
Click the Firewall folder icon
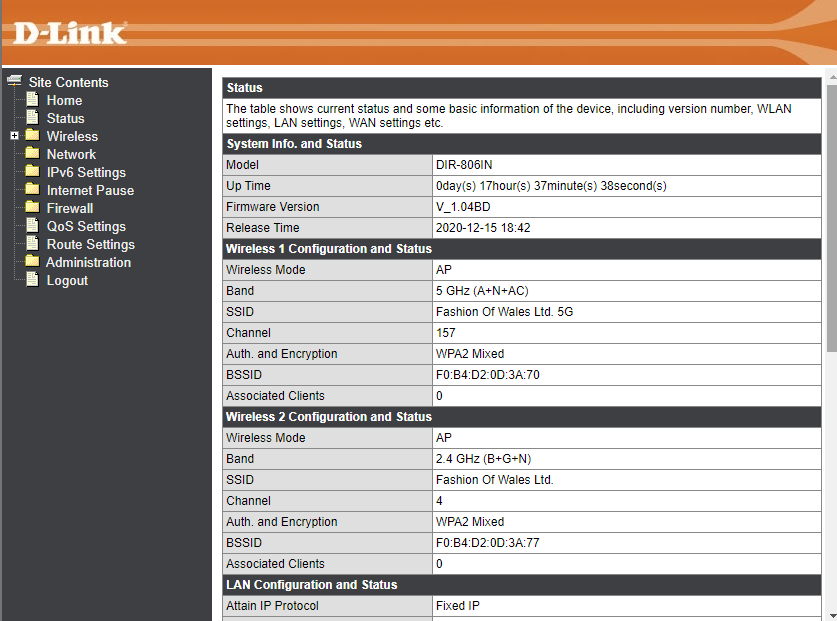[32, 208]
